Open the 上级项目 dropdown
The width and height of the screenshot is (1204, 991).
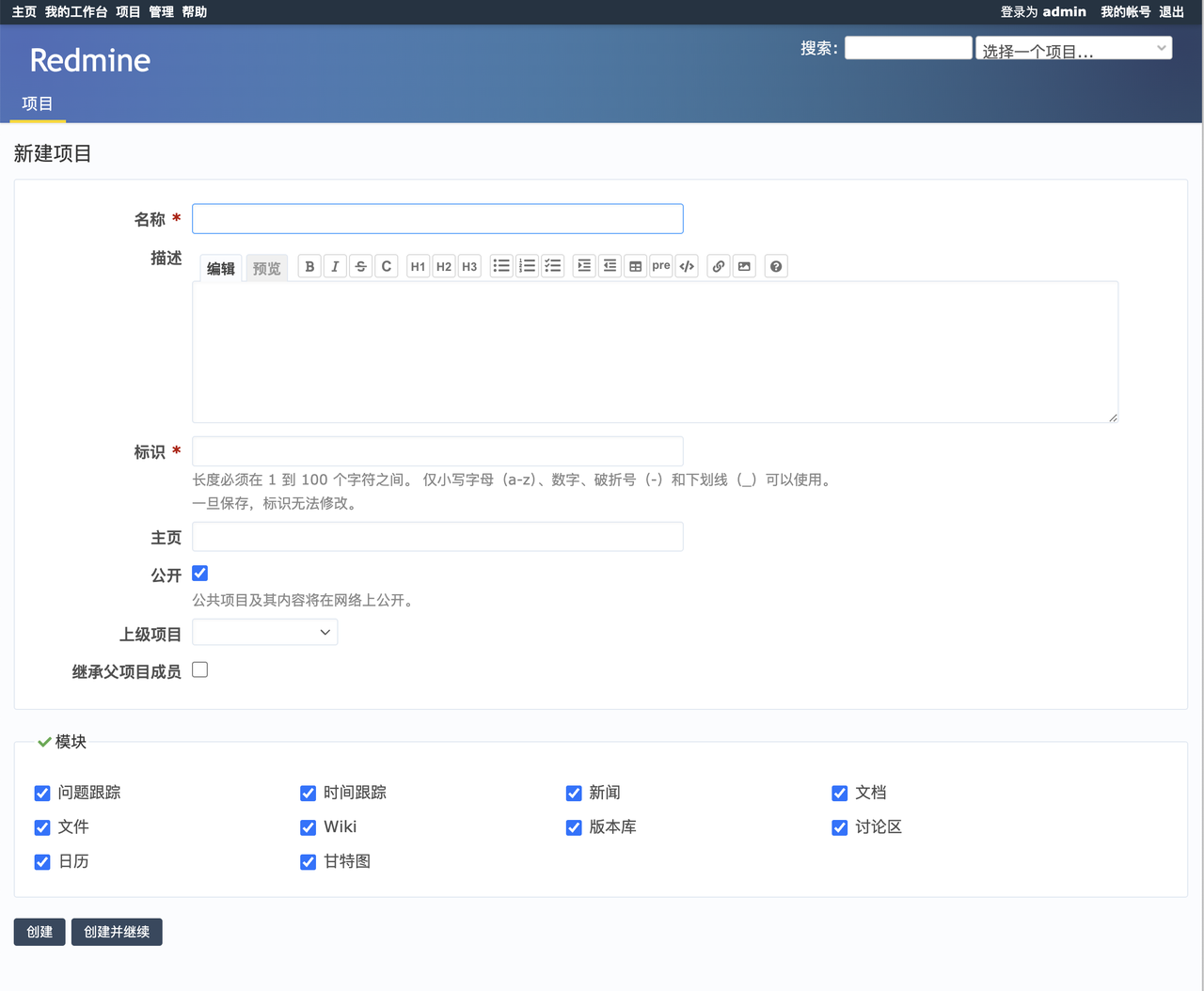point(264,632)
